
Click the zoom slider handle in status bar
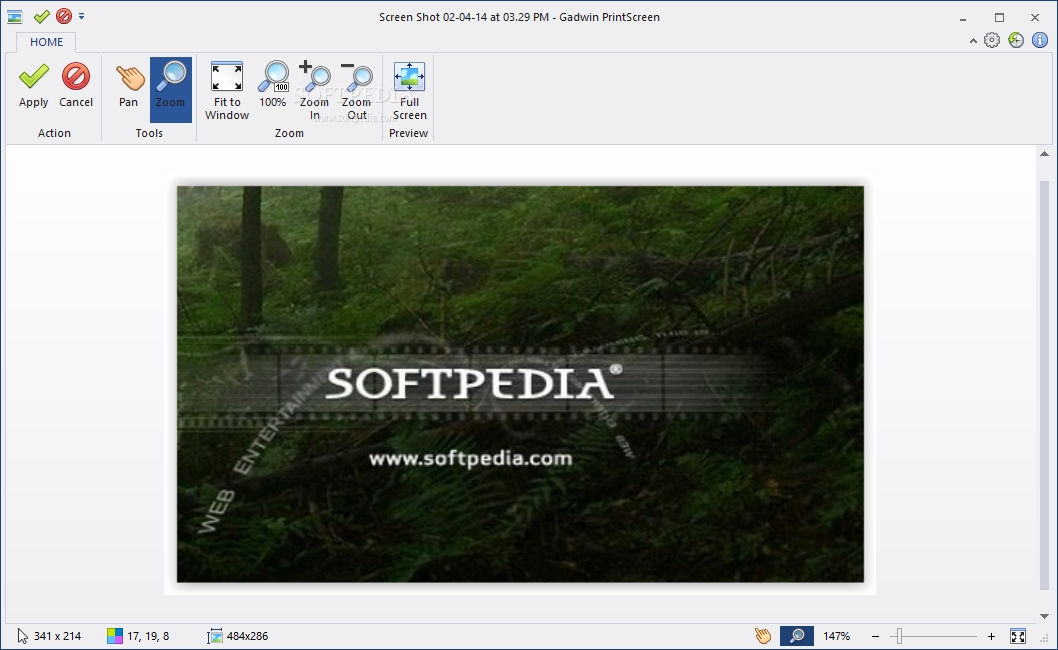[899, 636]
